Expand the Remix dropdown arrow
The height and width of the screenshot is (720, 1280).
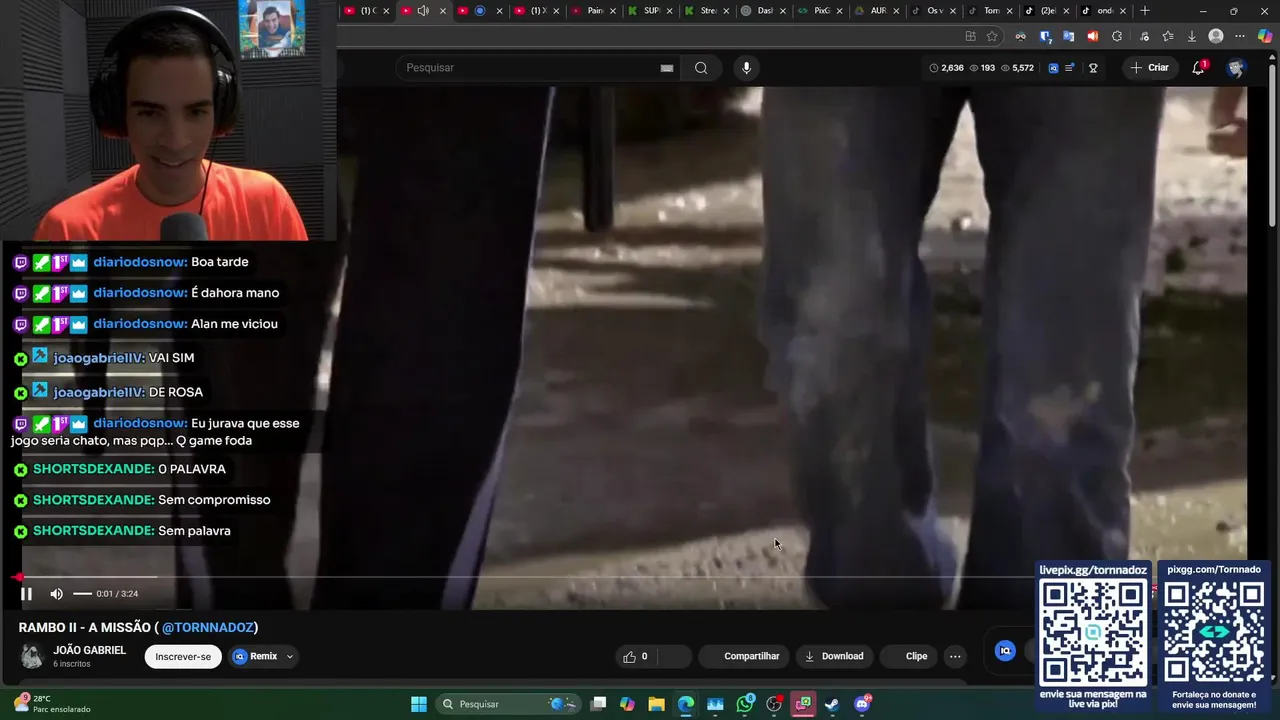click(x=290, y=656)
